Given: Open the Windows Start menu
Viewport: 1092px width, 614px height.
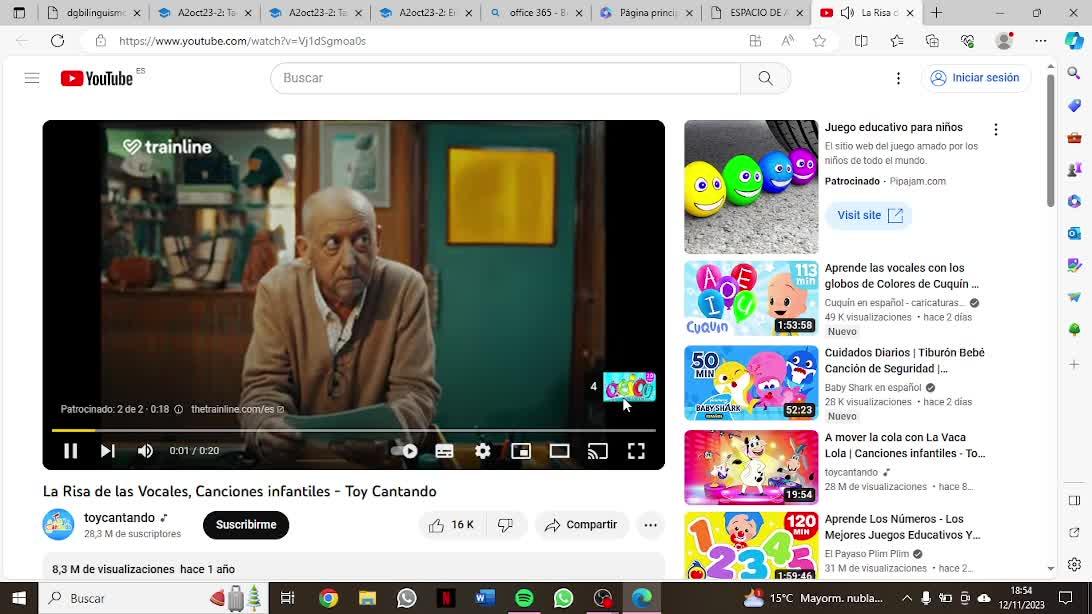Looking at the screenshot, I should coord(19,598).
